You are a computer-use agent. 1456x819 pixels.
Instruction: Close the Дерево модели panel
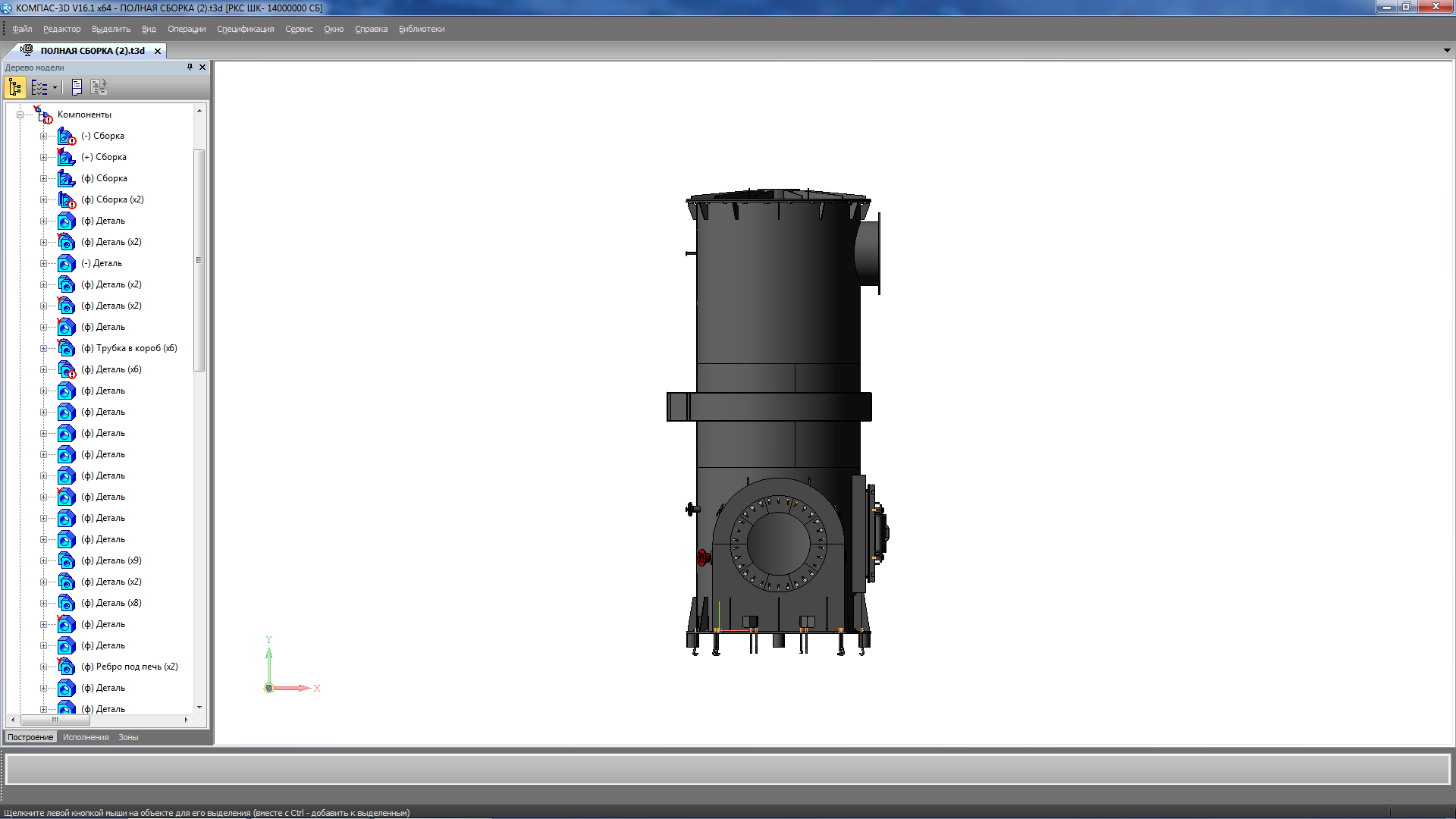[x=202, y=67]
